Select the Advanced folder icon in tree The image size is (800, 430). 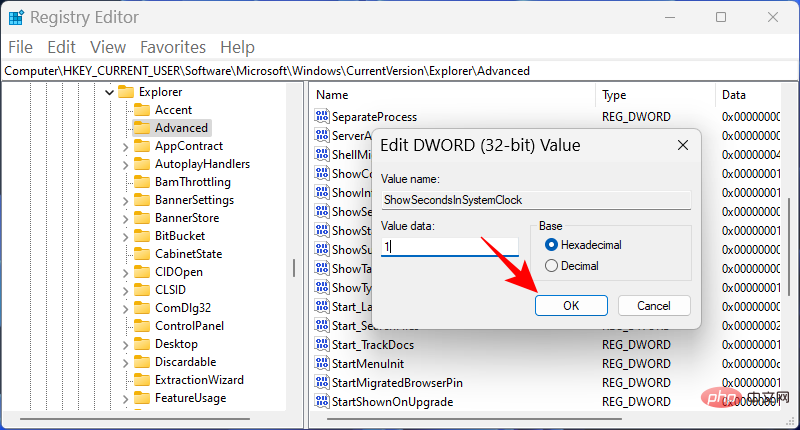click(x=141, y=128)
